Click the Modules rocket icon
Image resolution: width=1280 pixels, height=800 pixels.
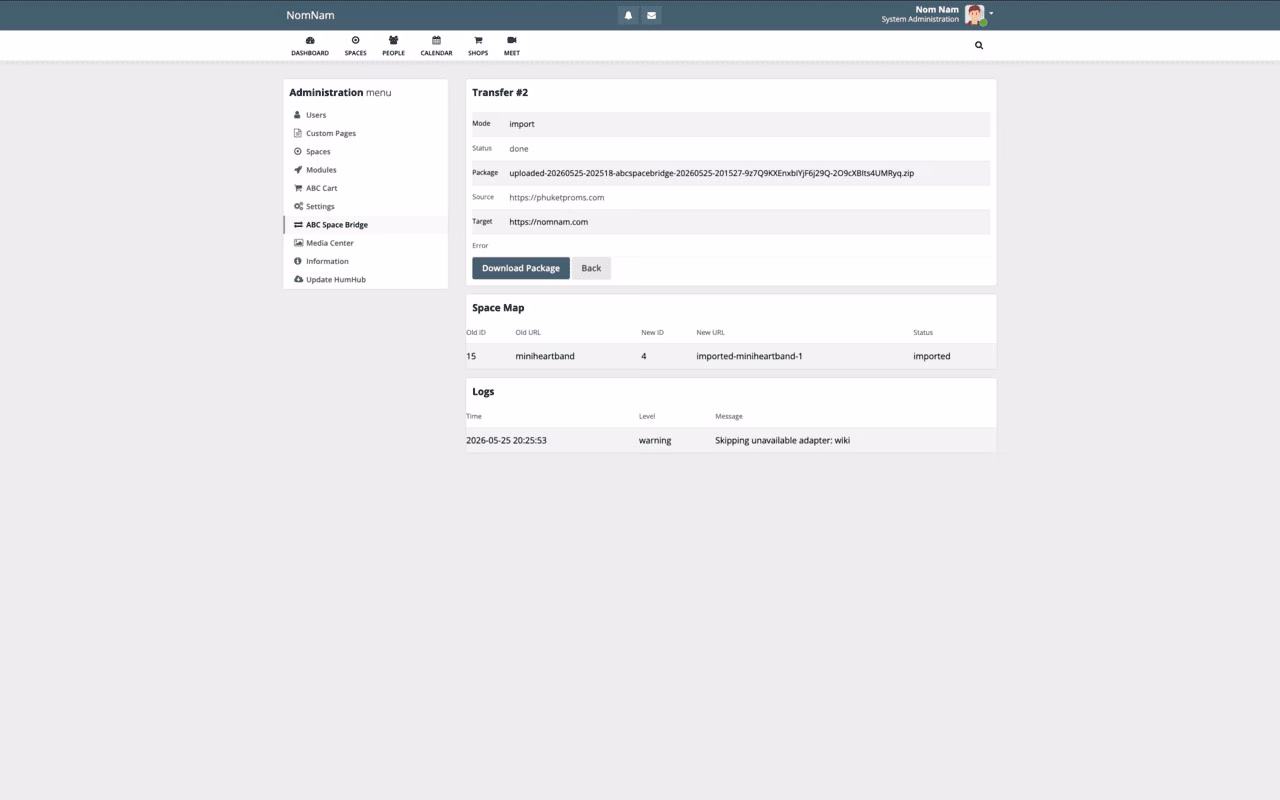pos(297,170)
